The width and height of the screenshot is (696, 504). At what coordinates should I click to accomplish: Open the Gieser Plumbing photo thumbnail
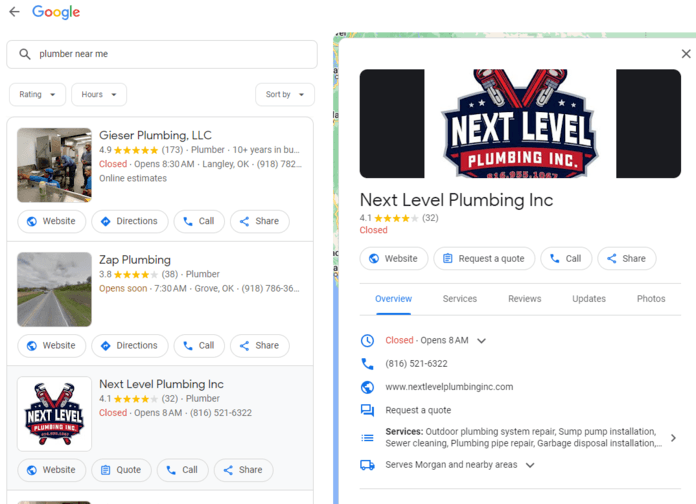click(55, 165)
